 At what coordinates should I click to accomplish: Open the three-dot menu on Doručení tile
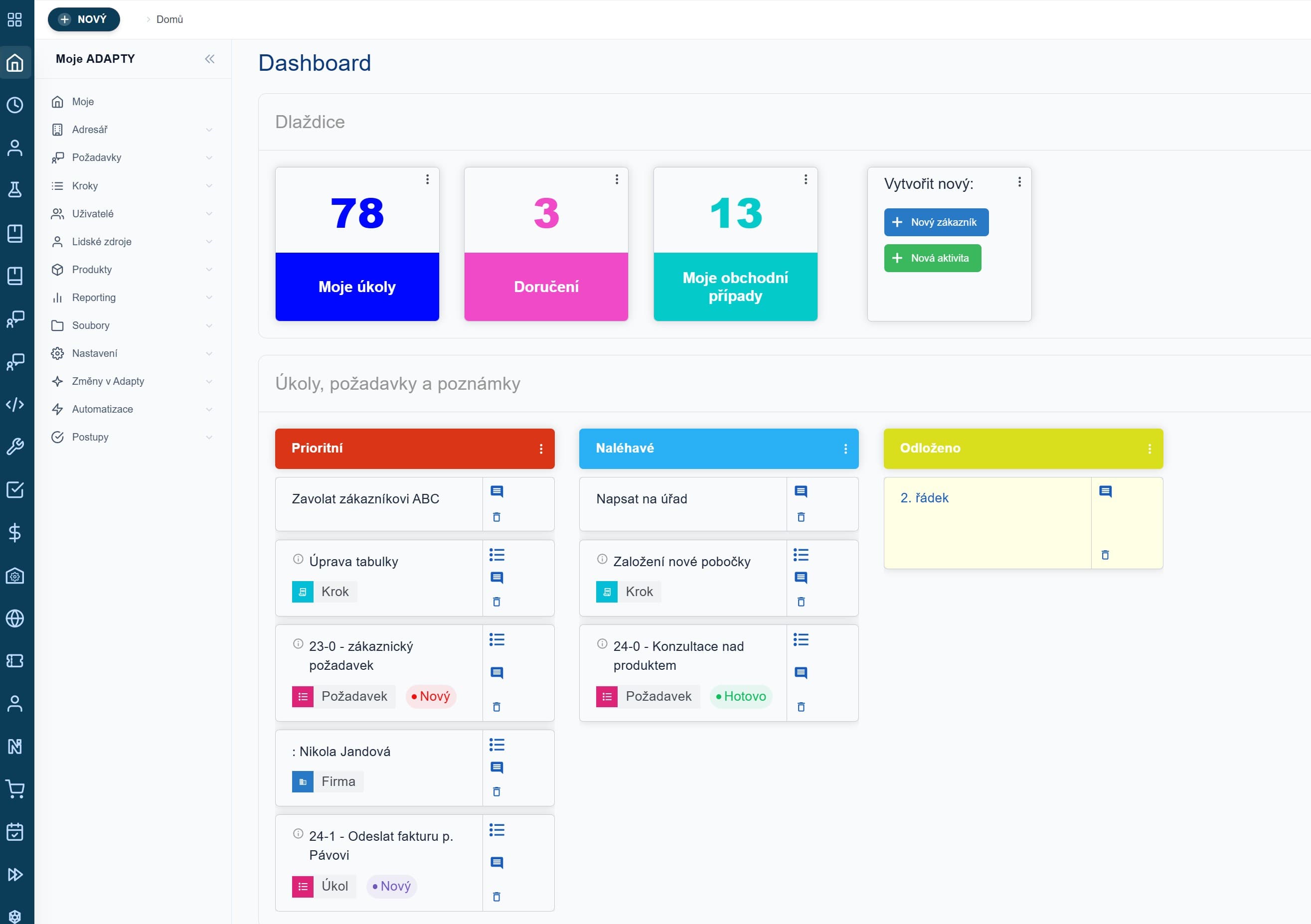617,179
